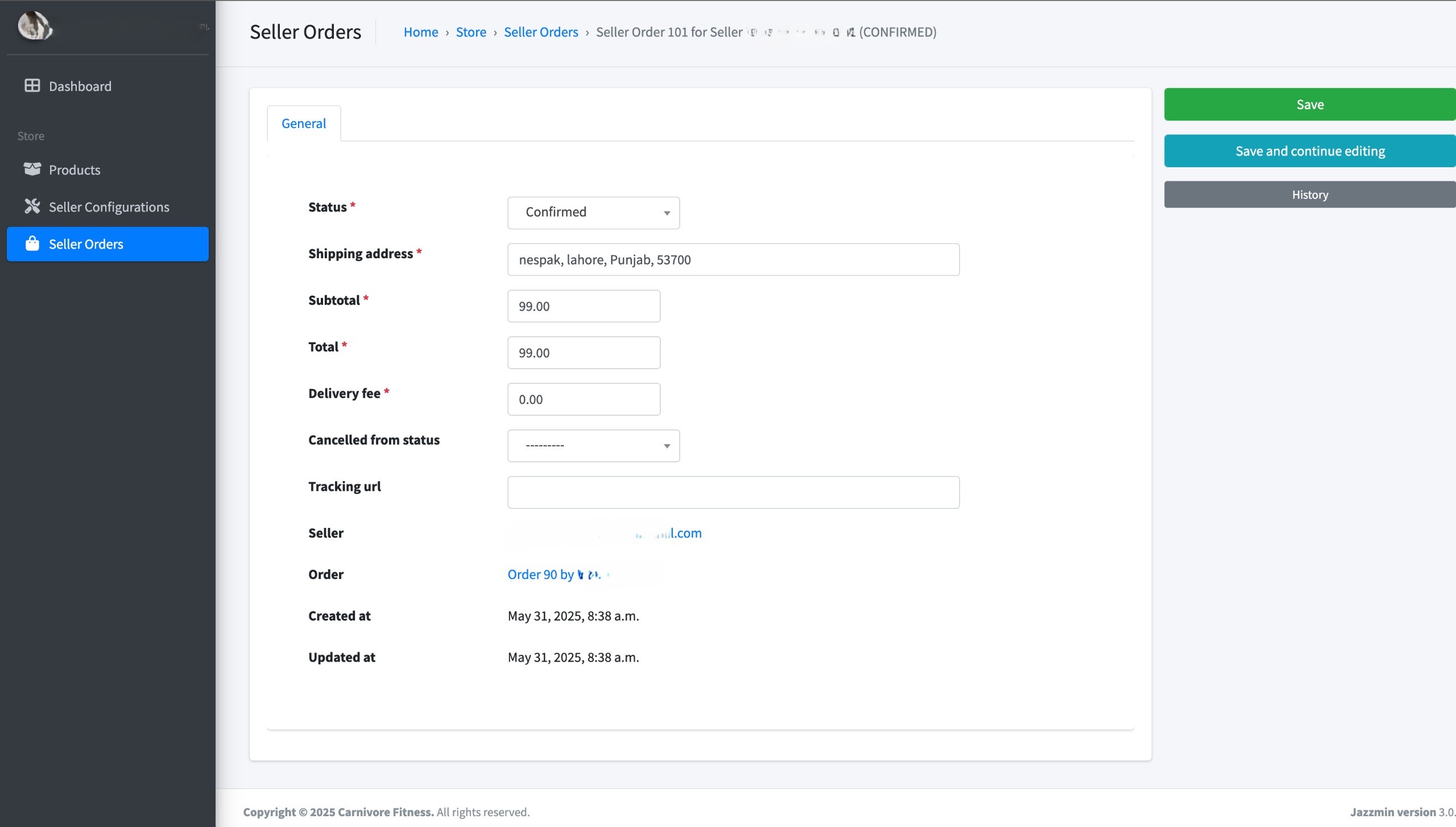Viewport: 1456px width, 827px height.
Task: Open the Status dropdown
Action: click(593, 212)
